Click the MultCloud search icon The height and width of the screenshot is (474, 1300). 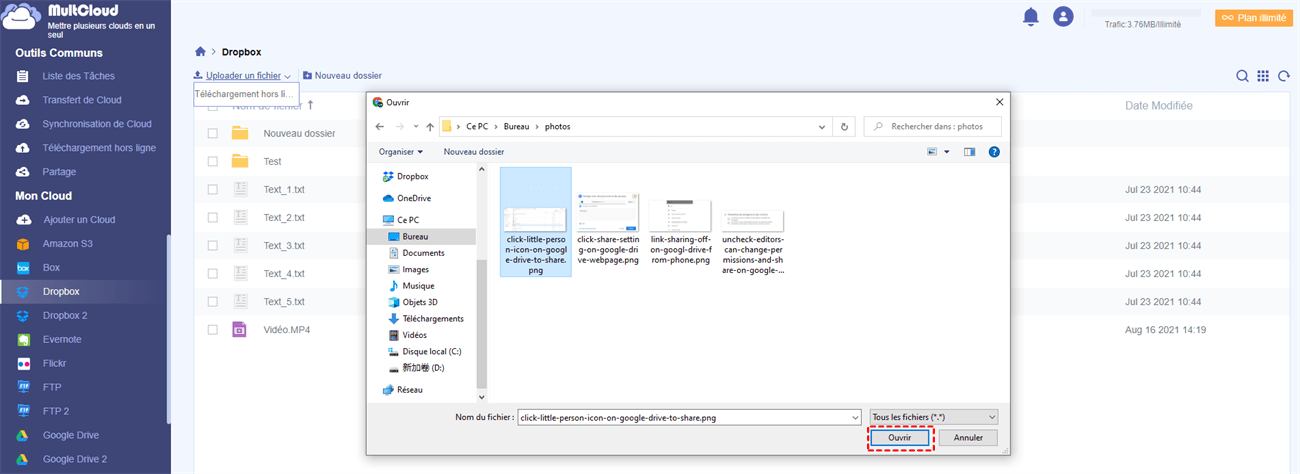[1242, 76]
